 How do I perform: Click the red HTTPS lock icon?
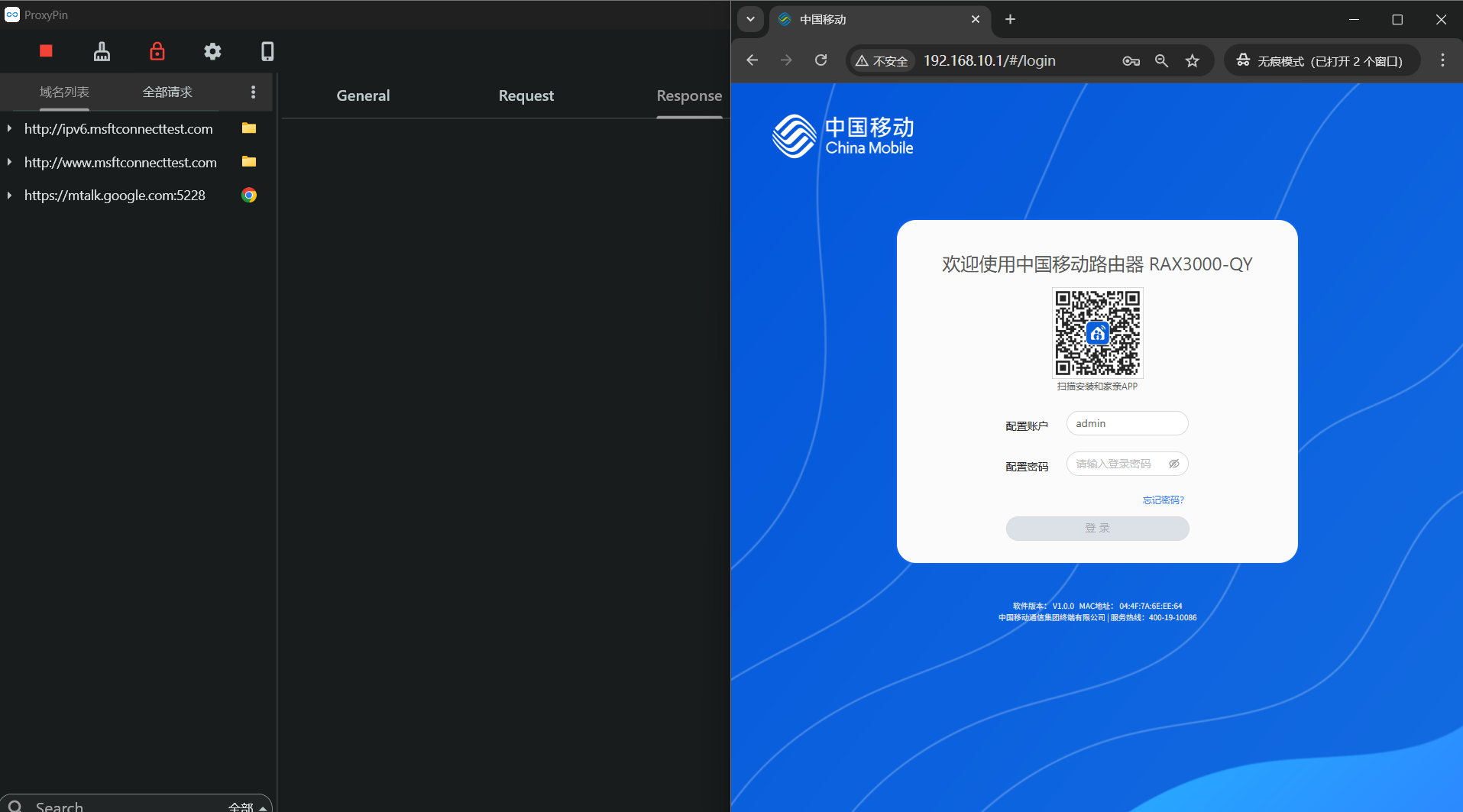[157, 51]
